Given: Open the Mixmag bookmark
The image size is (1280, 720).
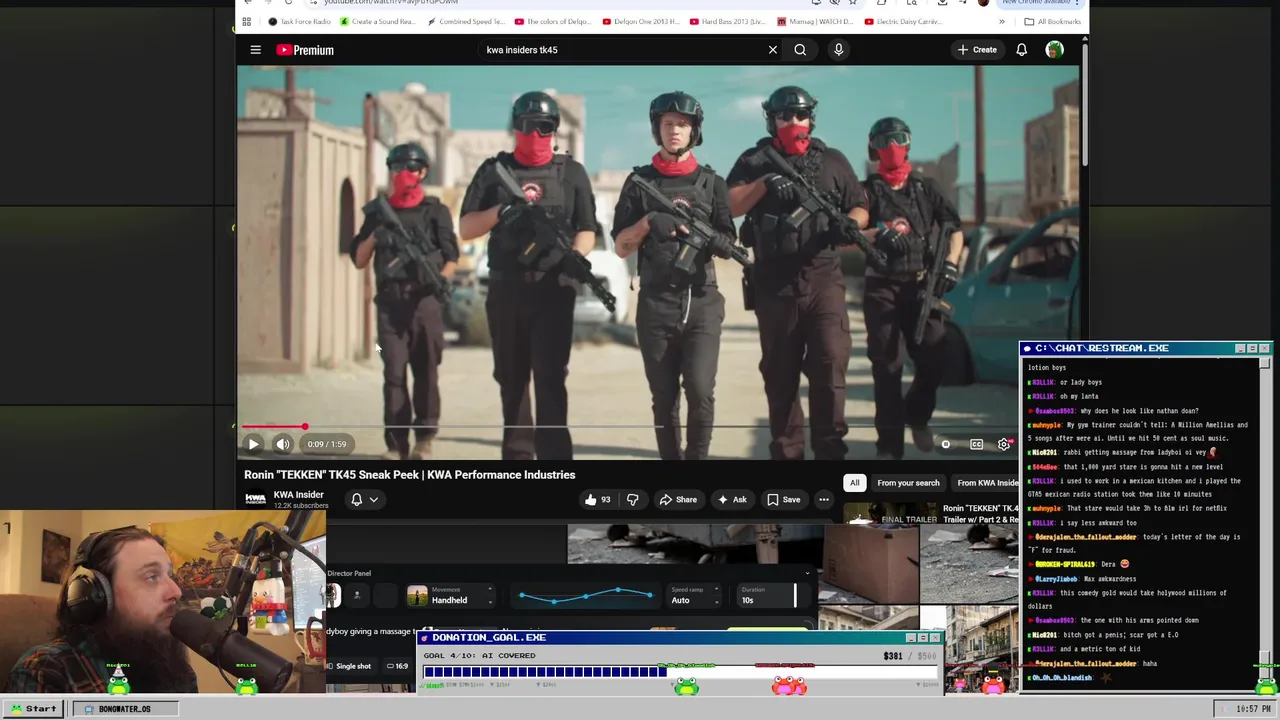Looking at the screenshot, I should (x=814, y=21).
